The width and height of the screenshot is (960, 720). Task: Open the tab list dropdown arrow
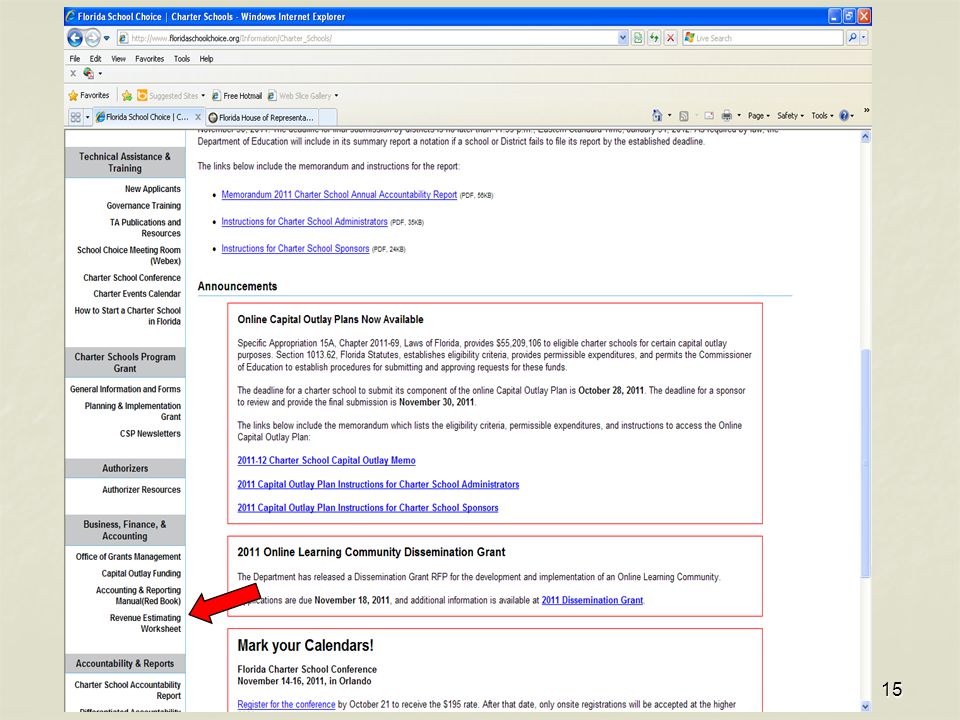point(88,117)
